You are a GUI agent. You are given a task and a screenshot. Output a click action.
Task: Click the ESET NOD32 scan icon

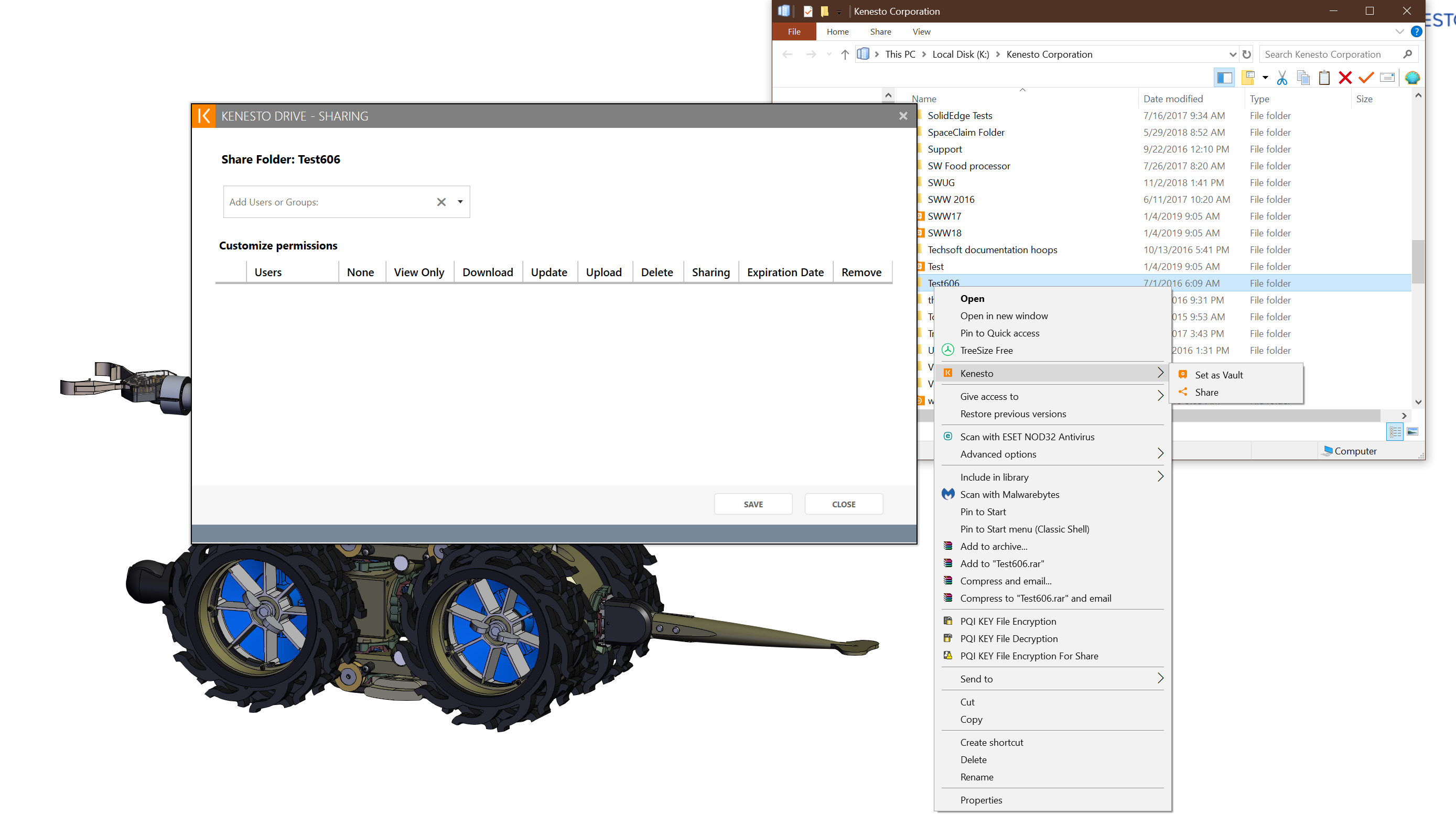click(947, 437)
